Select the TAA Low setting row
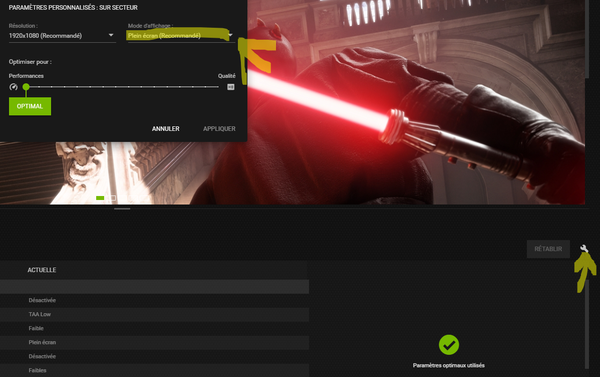This screenshot has width=600, height=377. (154, 314)
